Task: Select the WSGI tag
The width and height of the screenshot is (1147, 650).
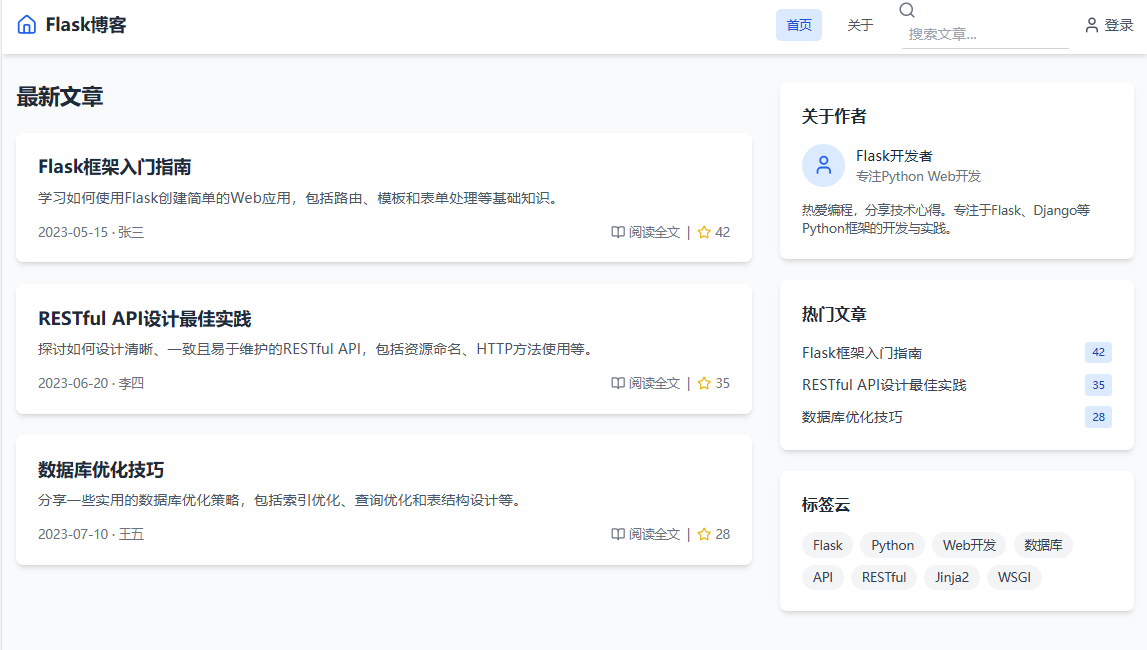Action: tap(1014, 578)
